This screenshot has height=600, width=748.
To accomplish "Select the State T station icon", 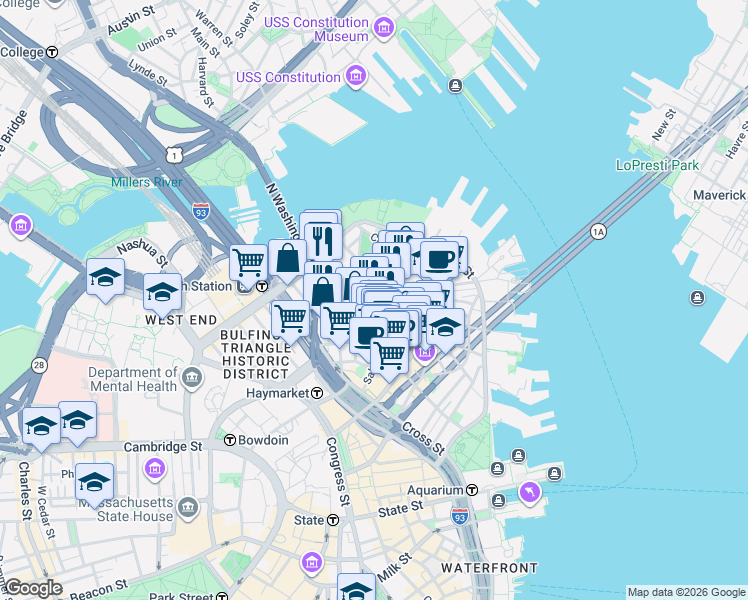I will coord(333,520).
